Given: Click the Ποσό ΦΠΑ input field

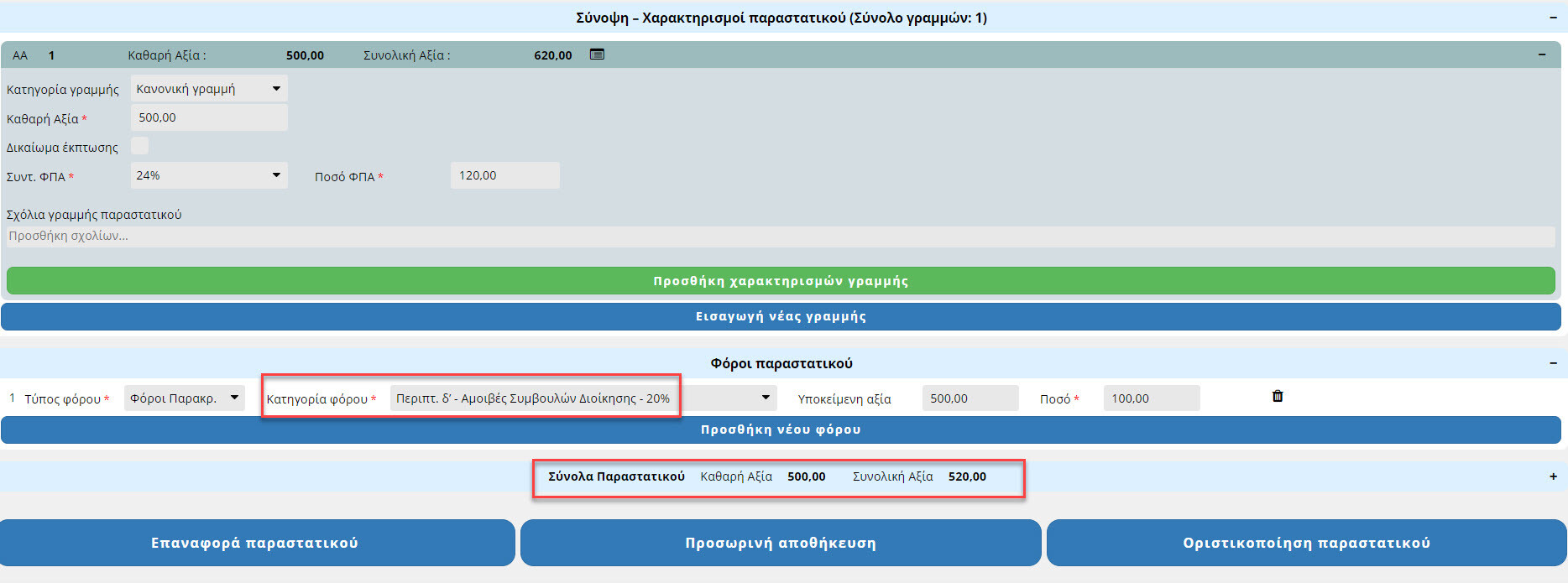Looking at the screenshot, I should point(504,175).
